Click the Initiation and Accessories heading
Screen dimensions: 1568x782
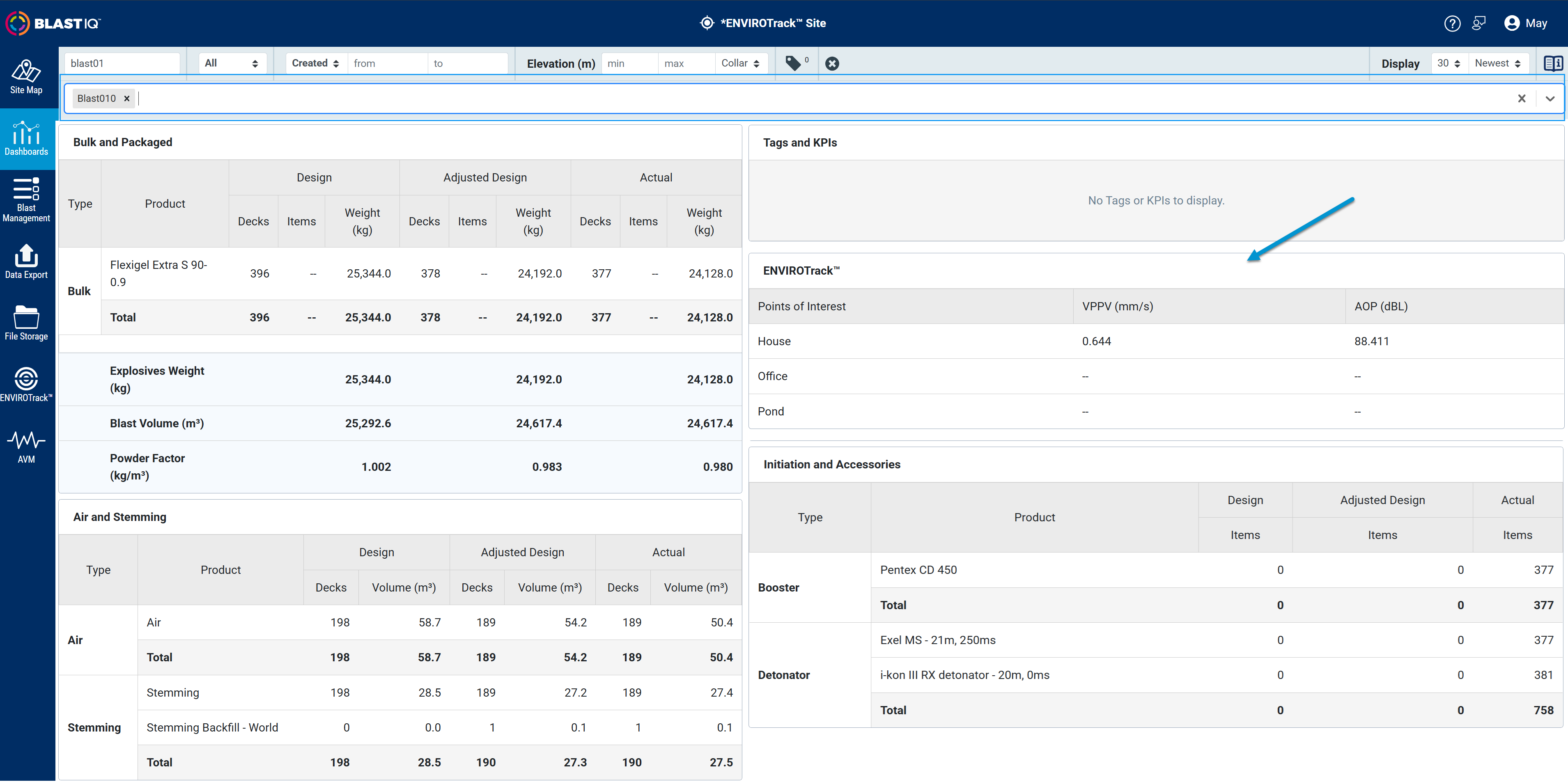pyautogui.click(x=831, y=464)
